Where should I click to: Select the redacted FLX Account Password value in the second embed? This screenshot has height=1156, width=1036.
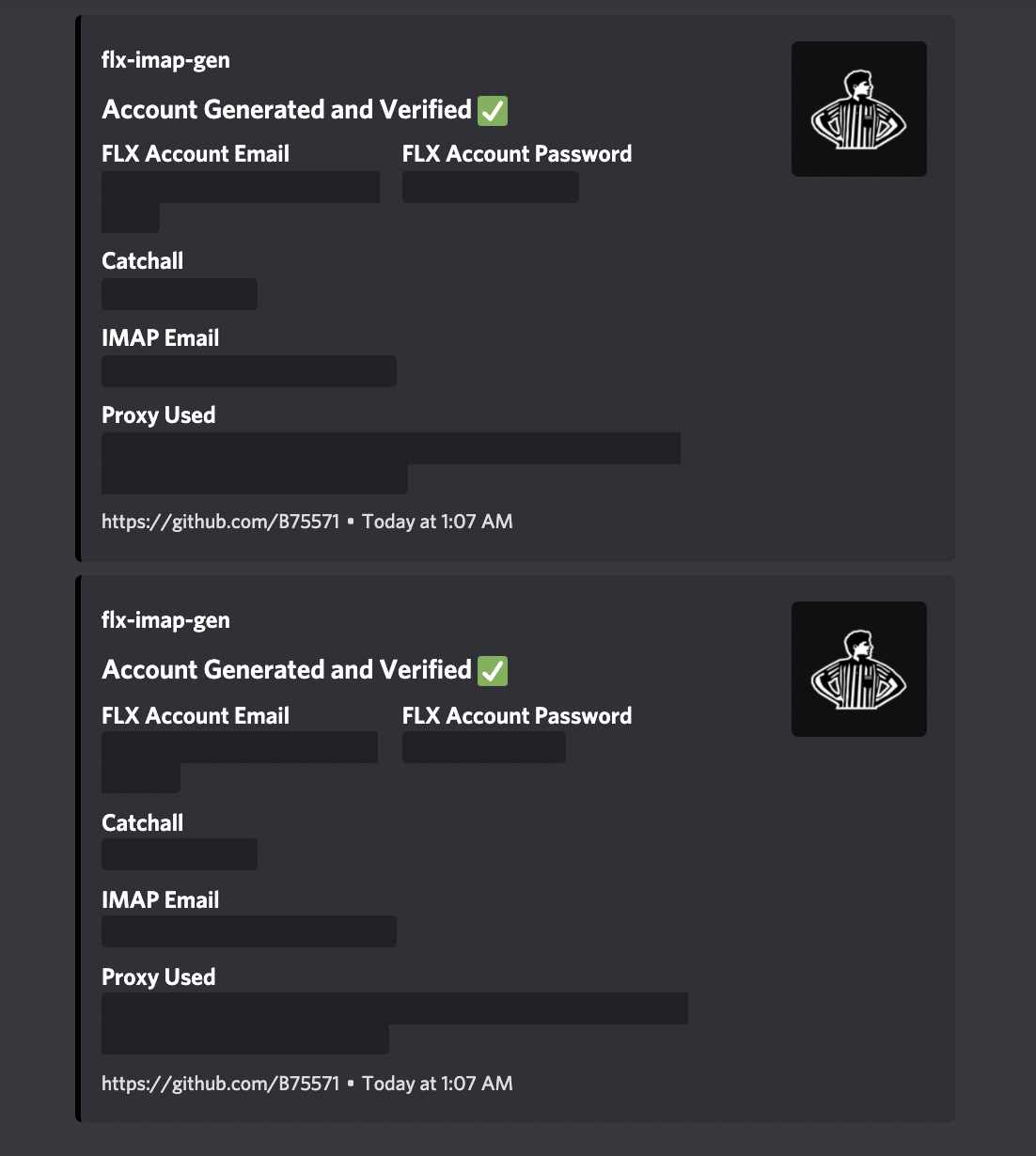[484, 747]
